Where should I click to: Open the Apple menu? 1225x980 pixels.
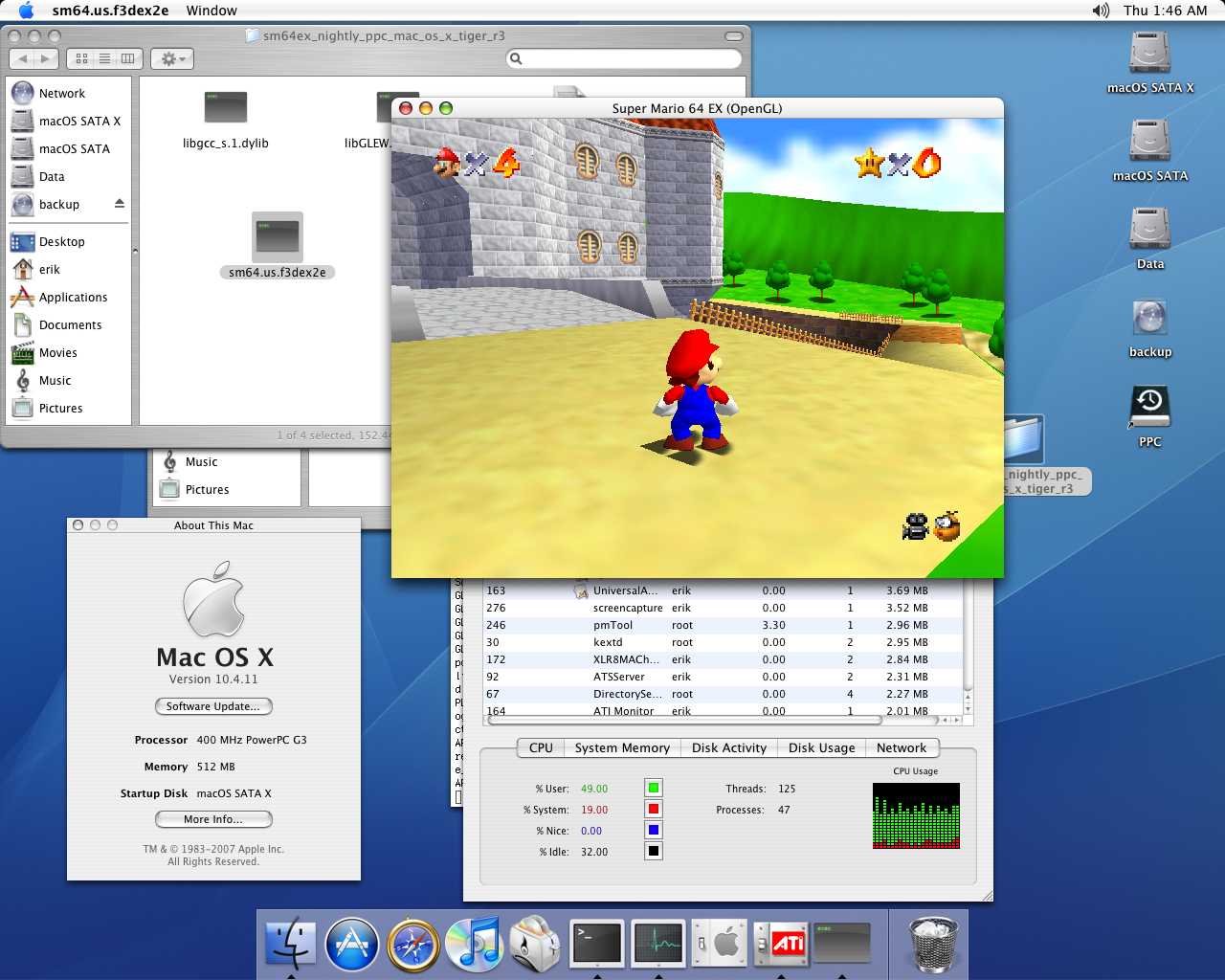pyautogui.click(x=26, y=11)
